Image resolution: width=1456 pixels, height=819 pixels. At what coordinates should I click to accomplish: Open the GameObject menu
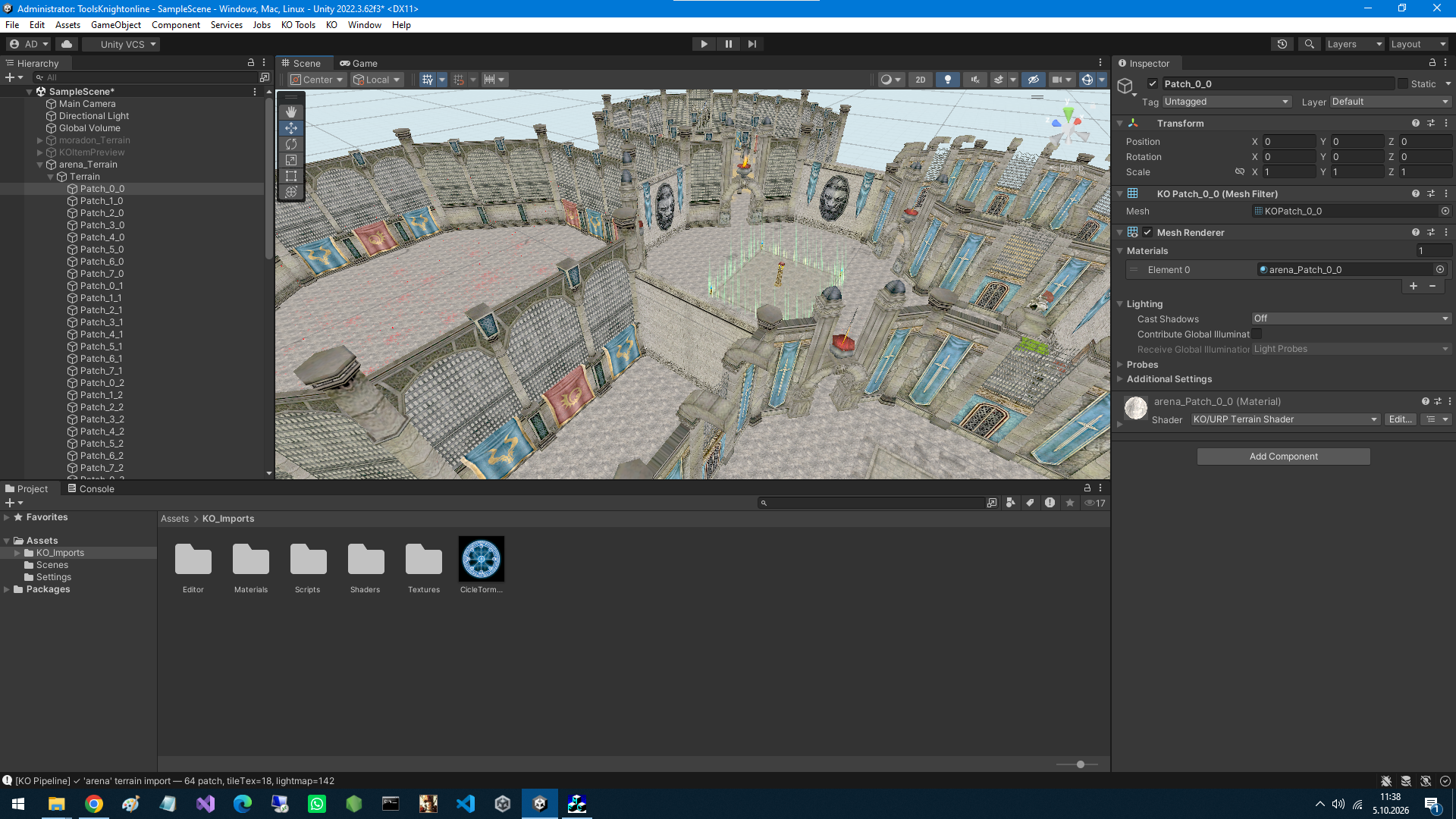[x=116, y=25]
